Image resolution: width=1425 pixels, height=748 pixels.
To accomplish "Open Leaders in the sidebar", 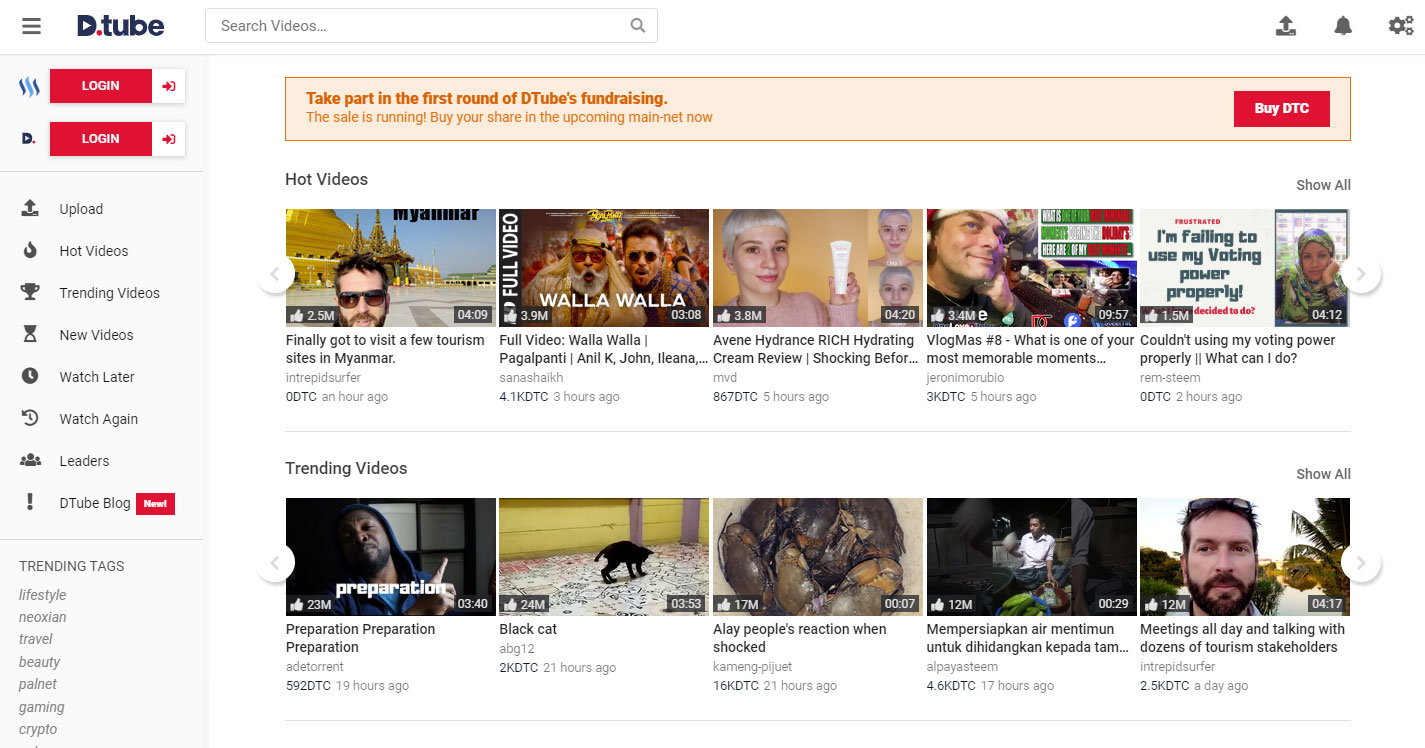I will 84,461.
